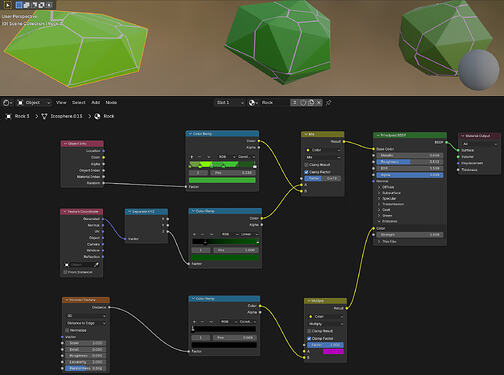Open the Node menu in node editor

(111, 103)
